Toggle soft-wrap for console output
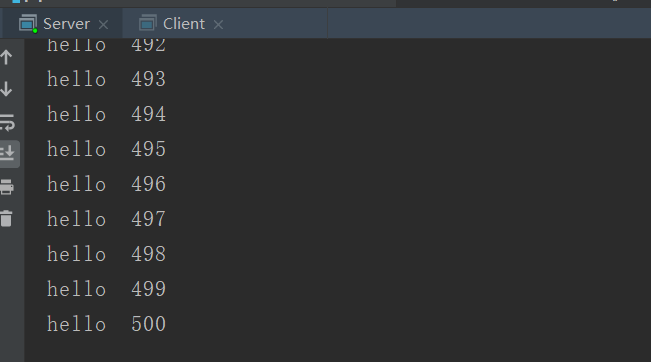The image size is (651, 362). pyautogui.click(x=7, y=122)
